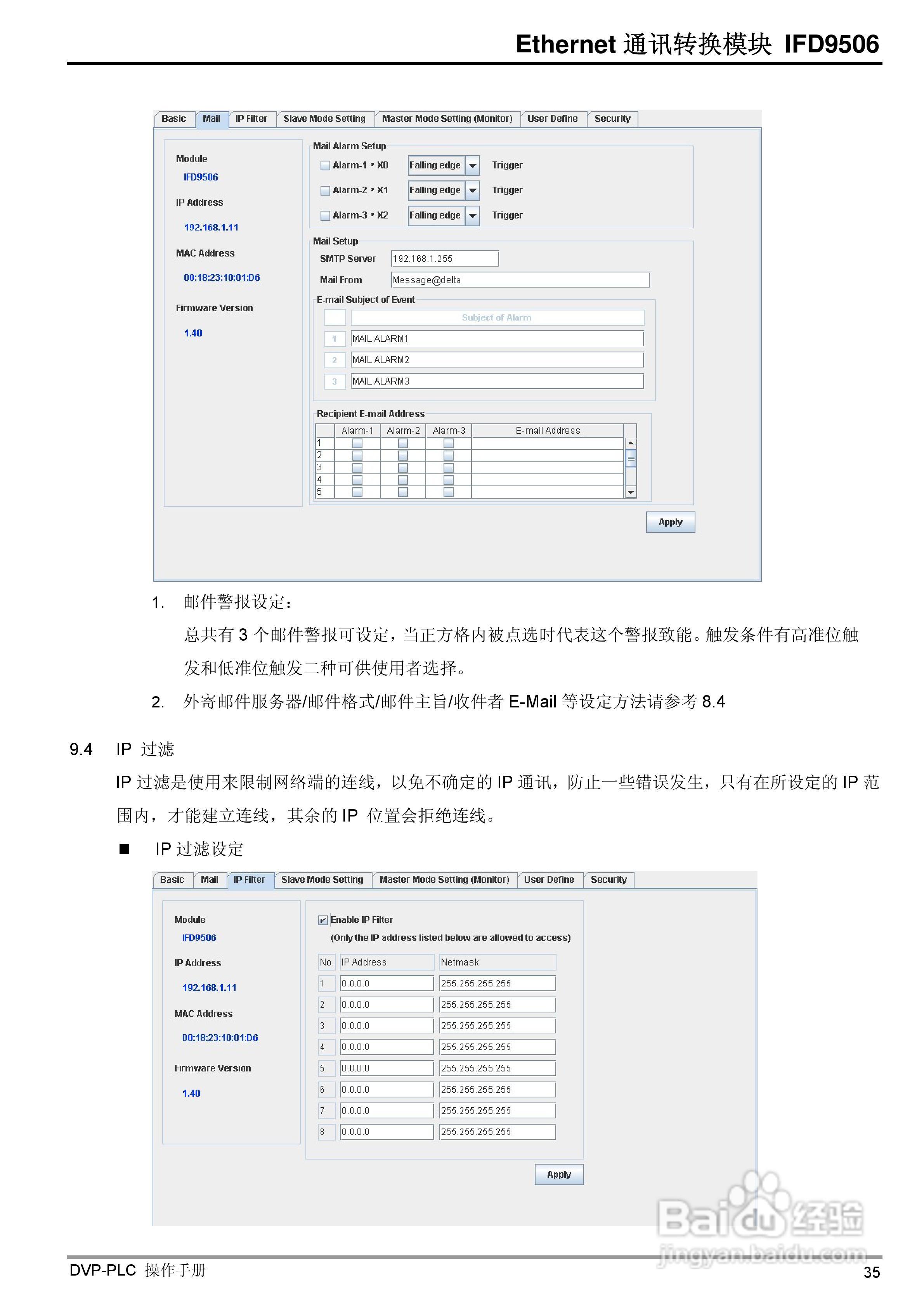Viewport: 924px width, 1307px height.
Task: Open the Alarm-3 Falling edge dropdown
Action: click(473, 215)
